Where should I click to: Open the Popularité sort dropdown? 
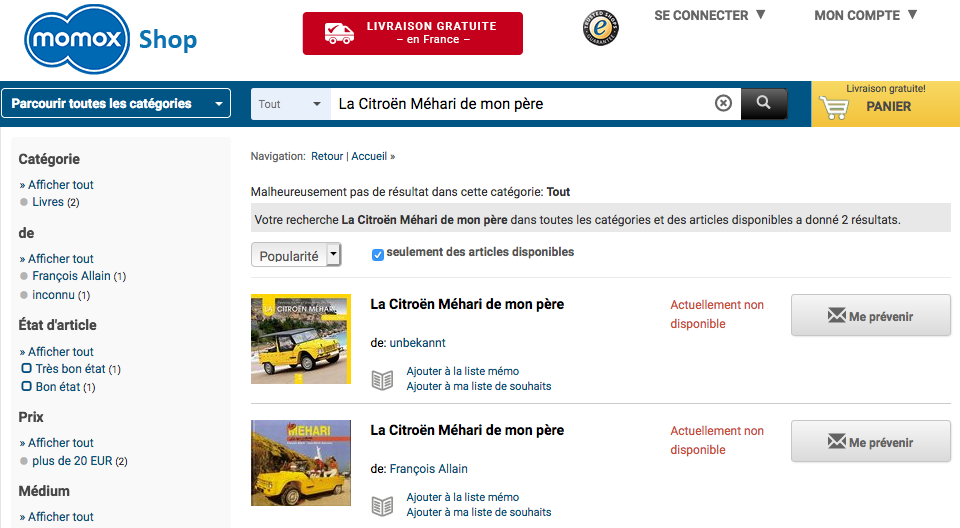pos(296,255)
